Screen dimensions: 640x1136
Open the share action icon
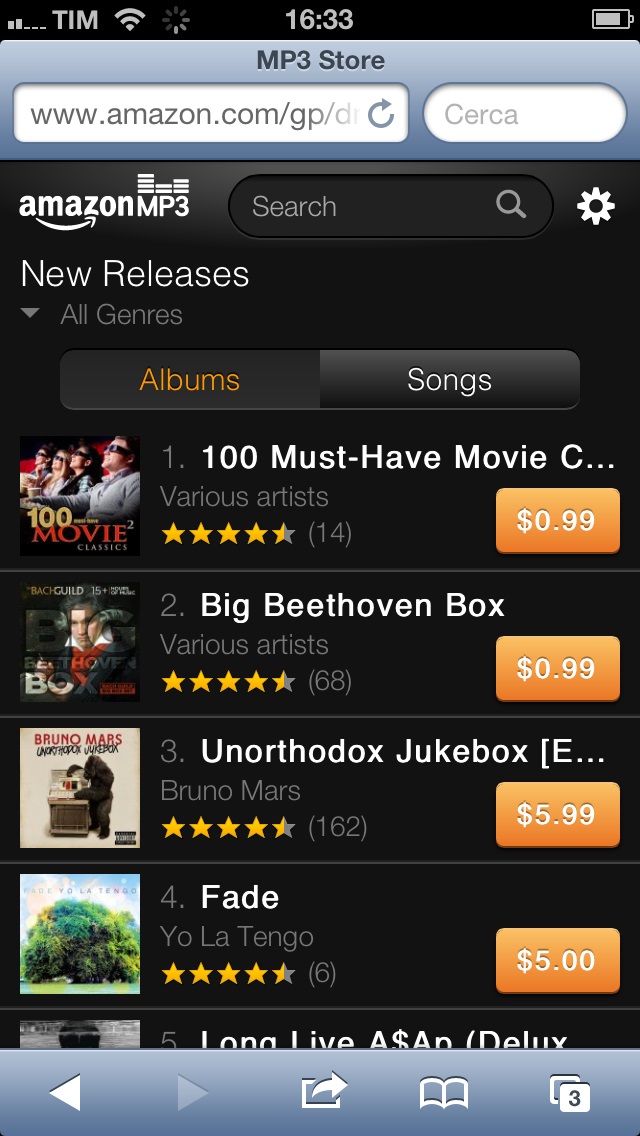[x=324, y=1090]
